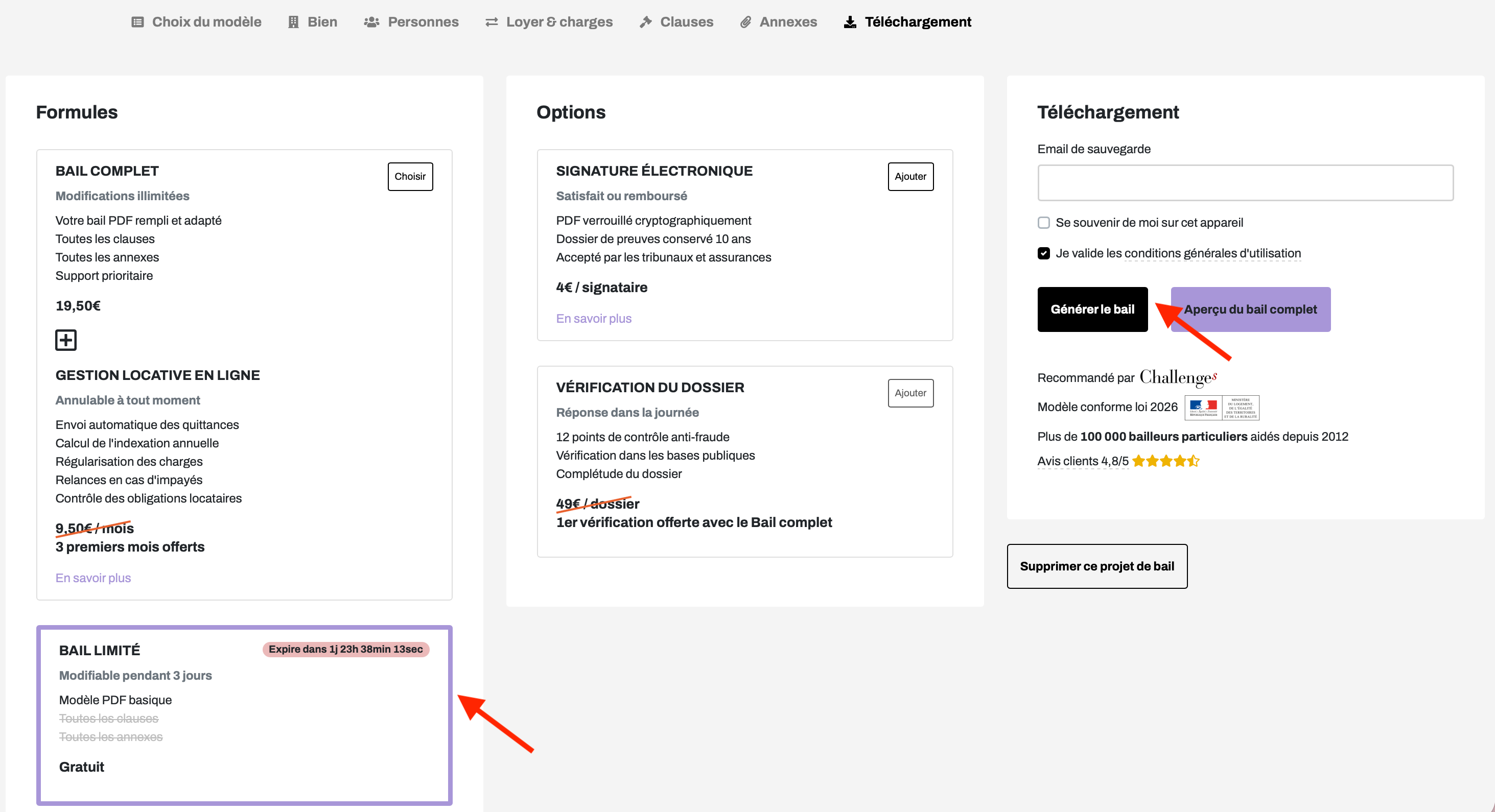Screen dimensions: 1495x812
Task: Click the gavel icon beside Clauses
Action: tap(645, 22)
